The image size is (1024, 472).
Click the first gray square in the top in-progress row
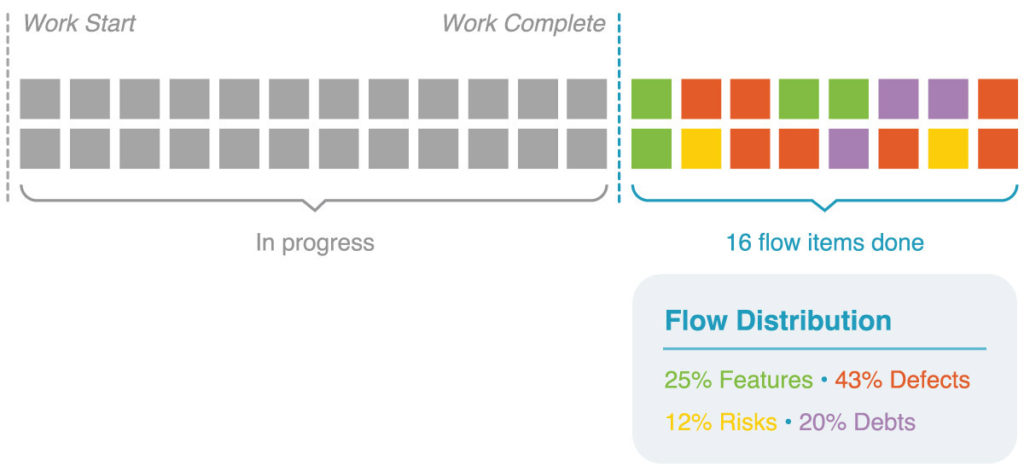(40, 99)
